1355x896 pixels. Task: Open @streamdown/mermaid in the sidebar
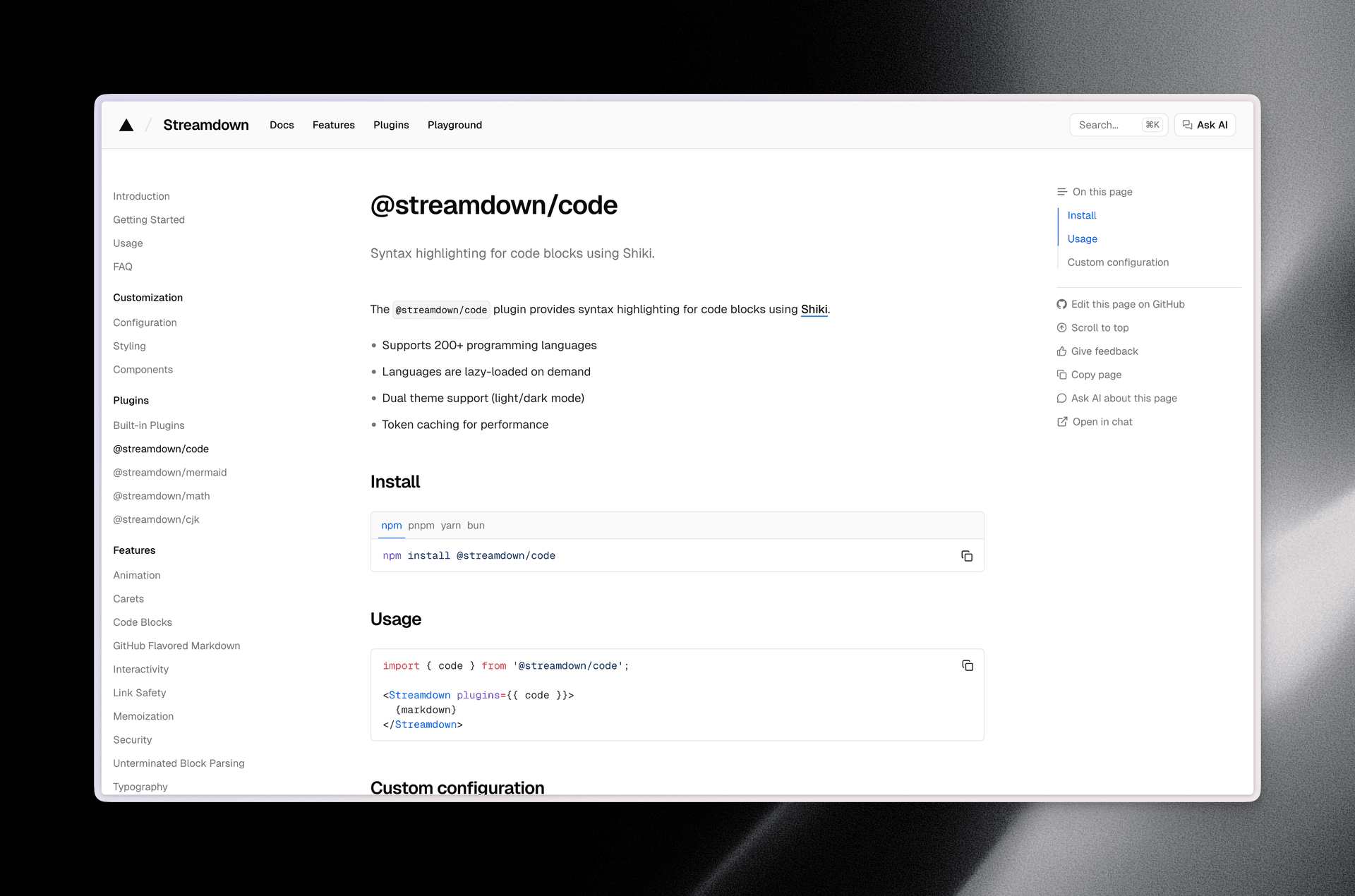169,473
